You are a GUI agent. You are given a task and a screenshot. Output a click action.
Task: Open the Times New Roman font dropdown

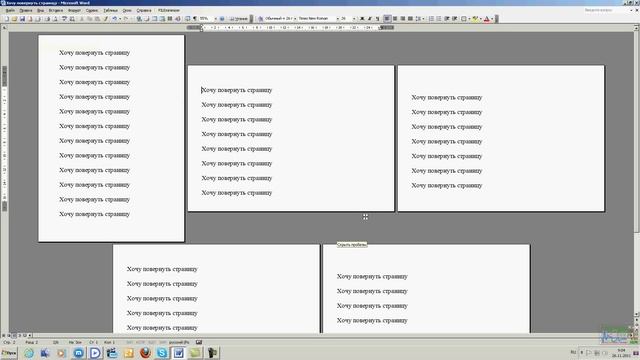[x=338, y=19]
